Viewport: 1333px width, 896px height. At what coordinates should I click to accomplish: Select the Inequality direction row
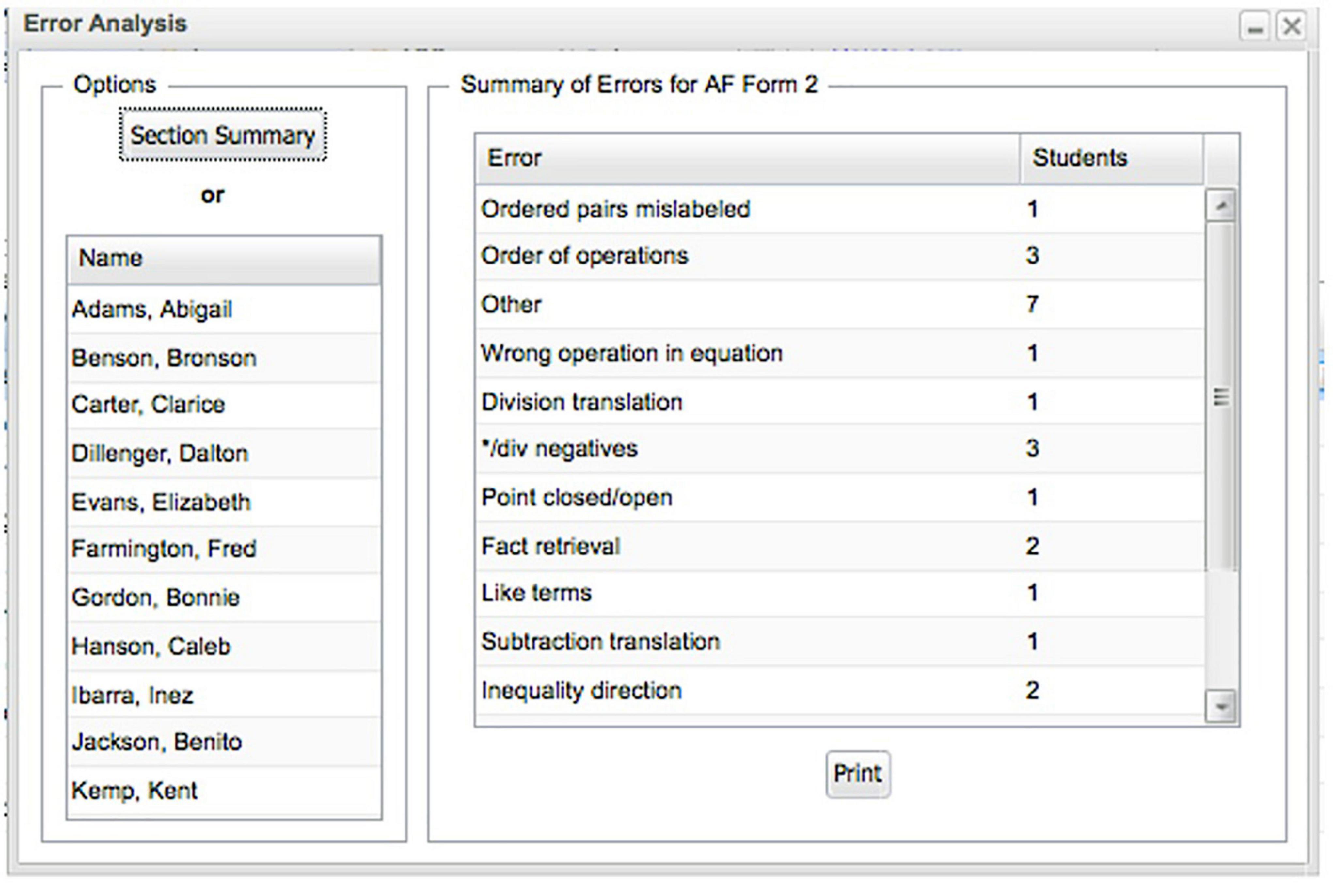840,690
